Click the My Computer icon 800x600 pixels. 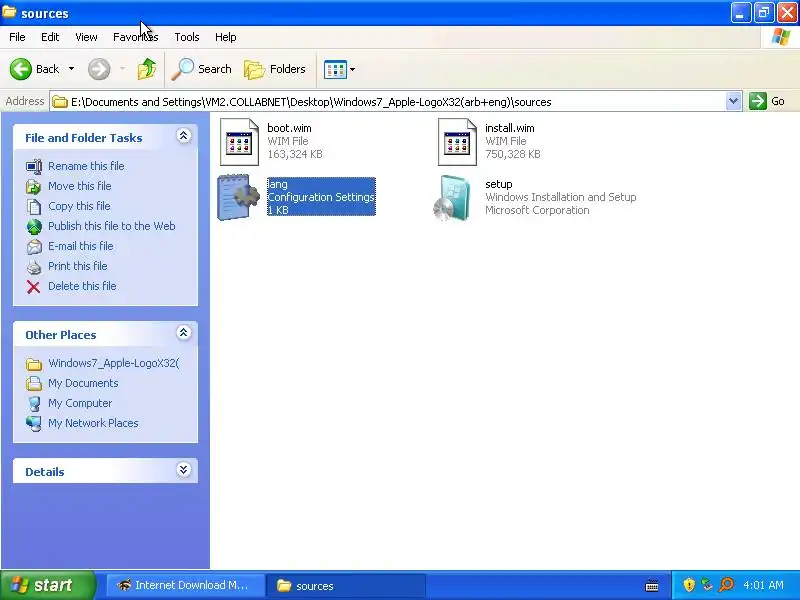34,404
